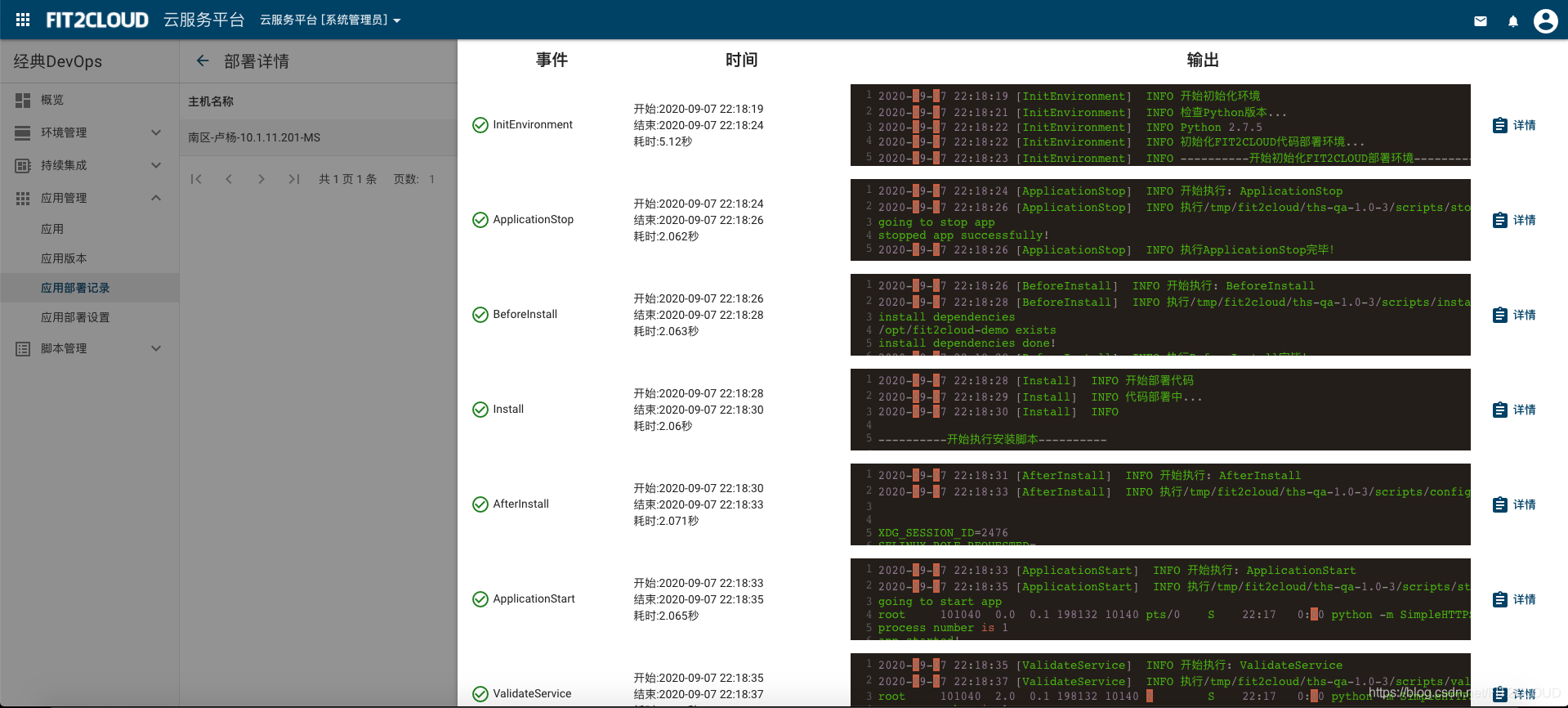Click the ValidateService success check icon
1568x708 pixels.
click(480, 694)
